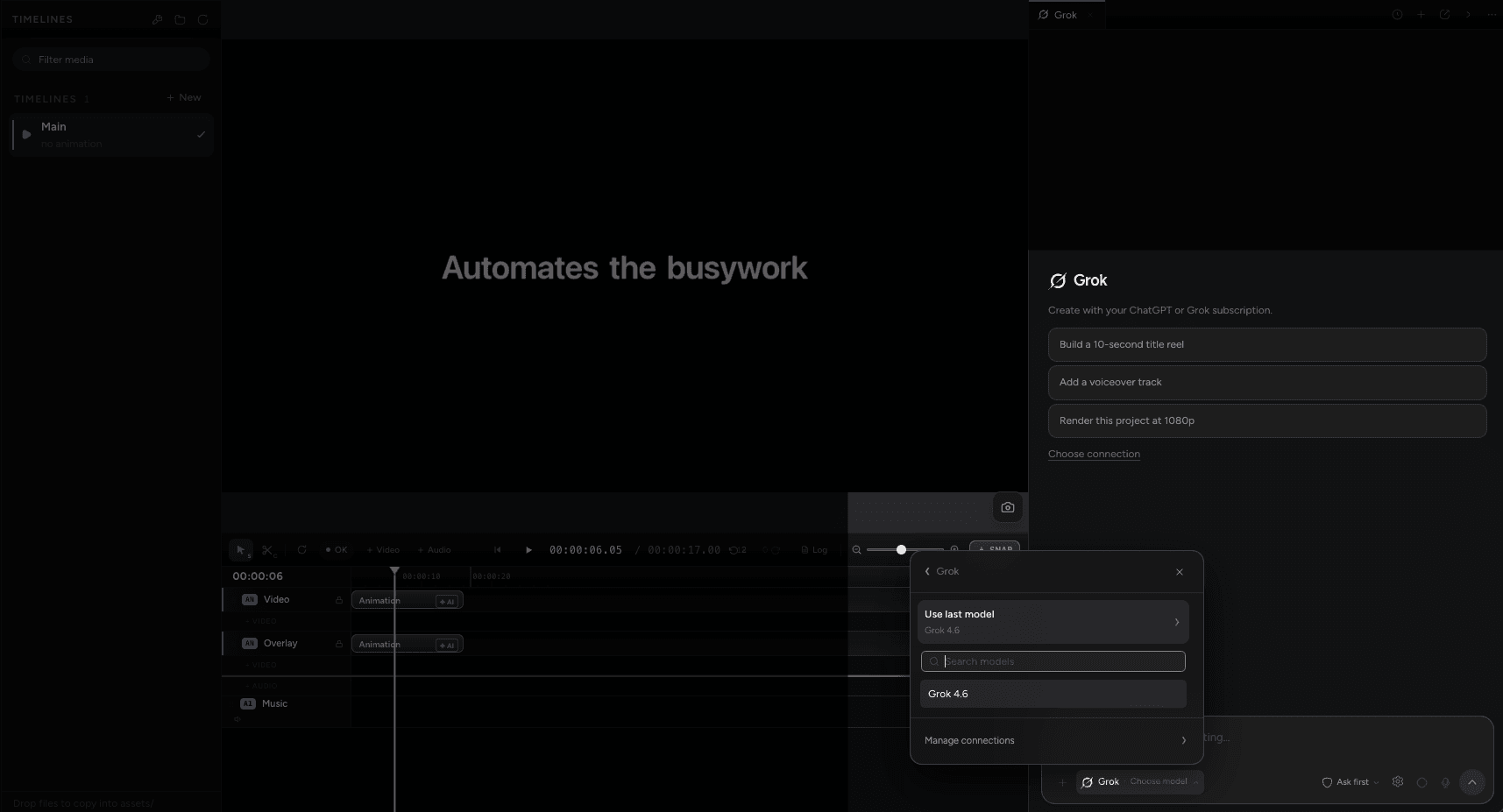Toggle lock on the Overlay track
The image size is (1503, 812).
339,644
